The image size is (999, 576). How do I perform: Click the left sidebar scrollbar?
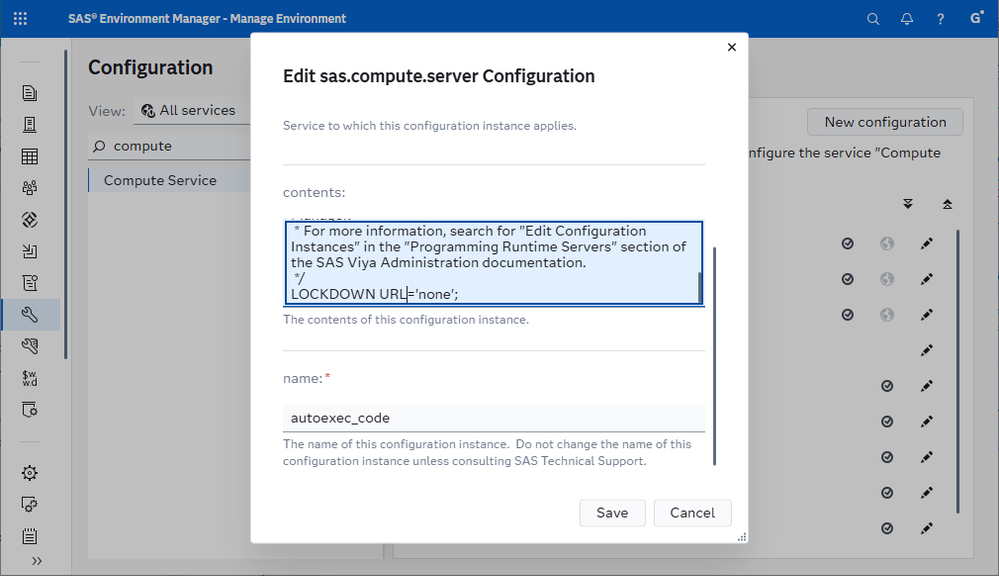point(65,204)
